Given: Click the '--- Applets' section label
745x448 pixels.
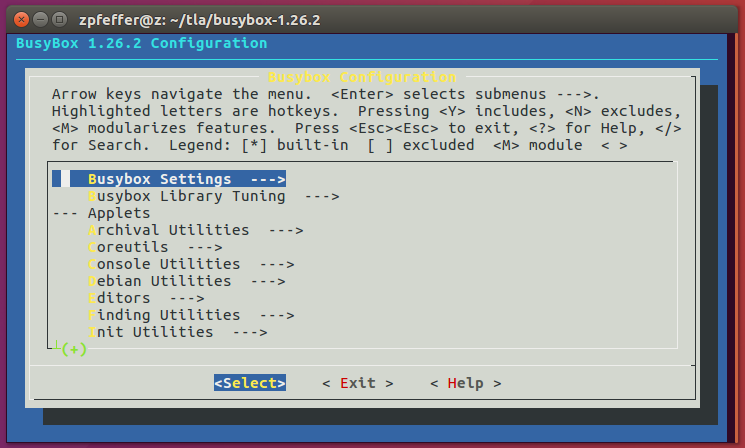Looking at the screenshot, I should (x=101, y=213).
